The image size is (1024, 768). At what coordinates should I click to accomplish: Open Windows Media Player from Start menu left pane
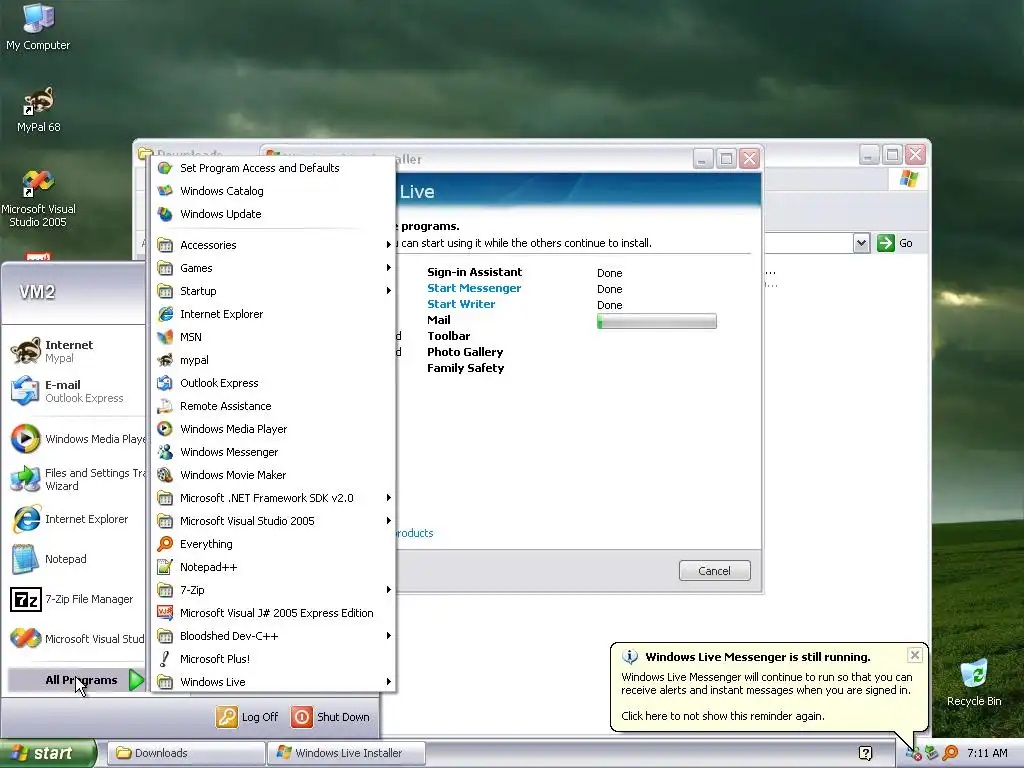pos(75,439)
